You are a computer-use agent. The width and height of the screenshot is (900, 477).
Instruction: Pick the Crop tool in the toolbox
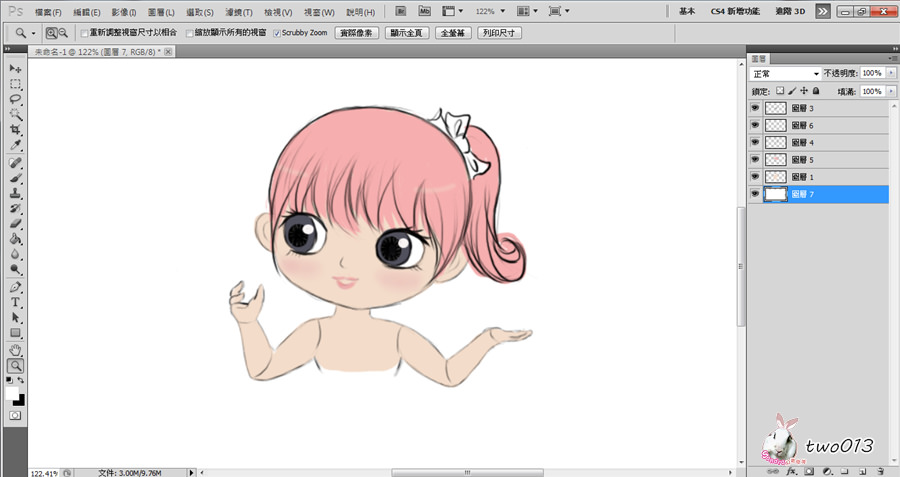click(x=16, y=130)
